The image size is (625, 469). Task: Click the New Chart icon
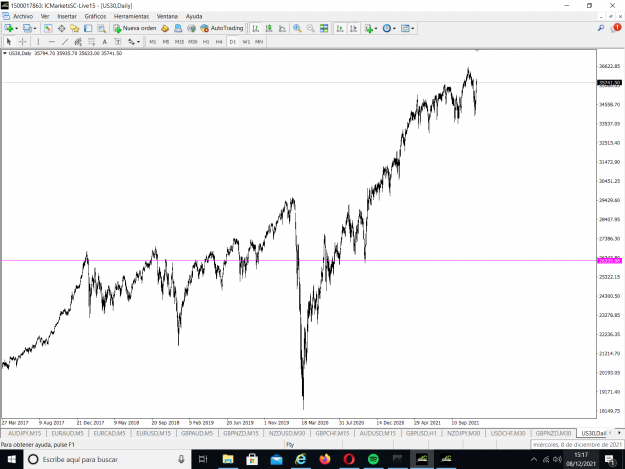[8, 28]
